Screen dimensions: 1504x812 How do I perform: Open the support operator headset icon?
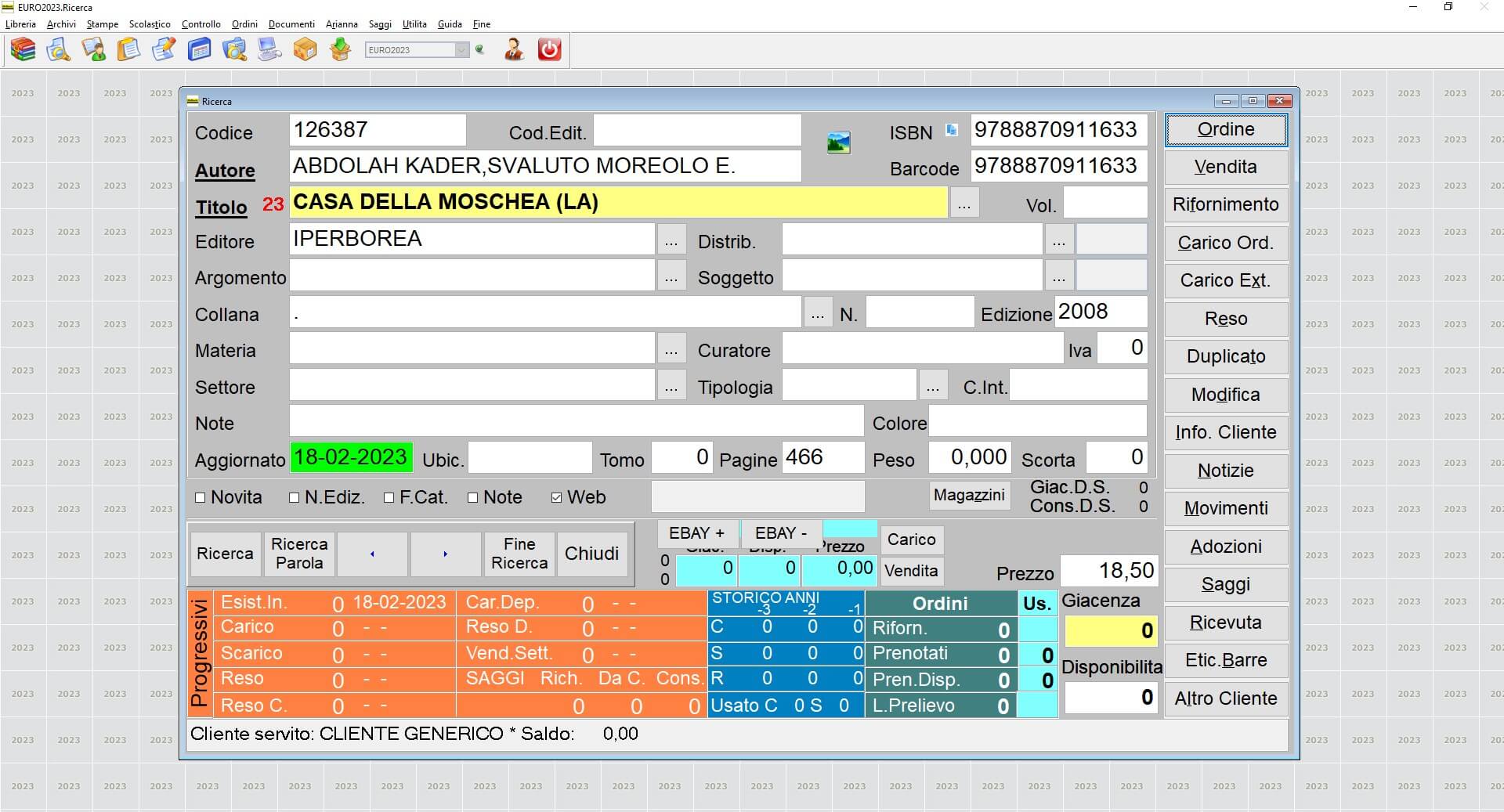point(514,49)
